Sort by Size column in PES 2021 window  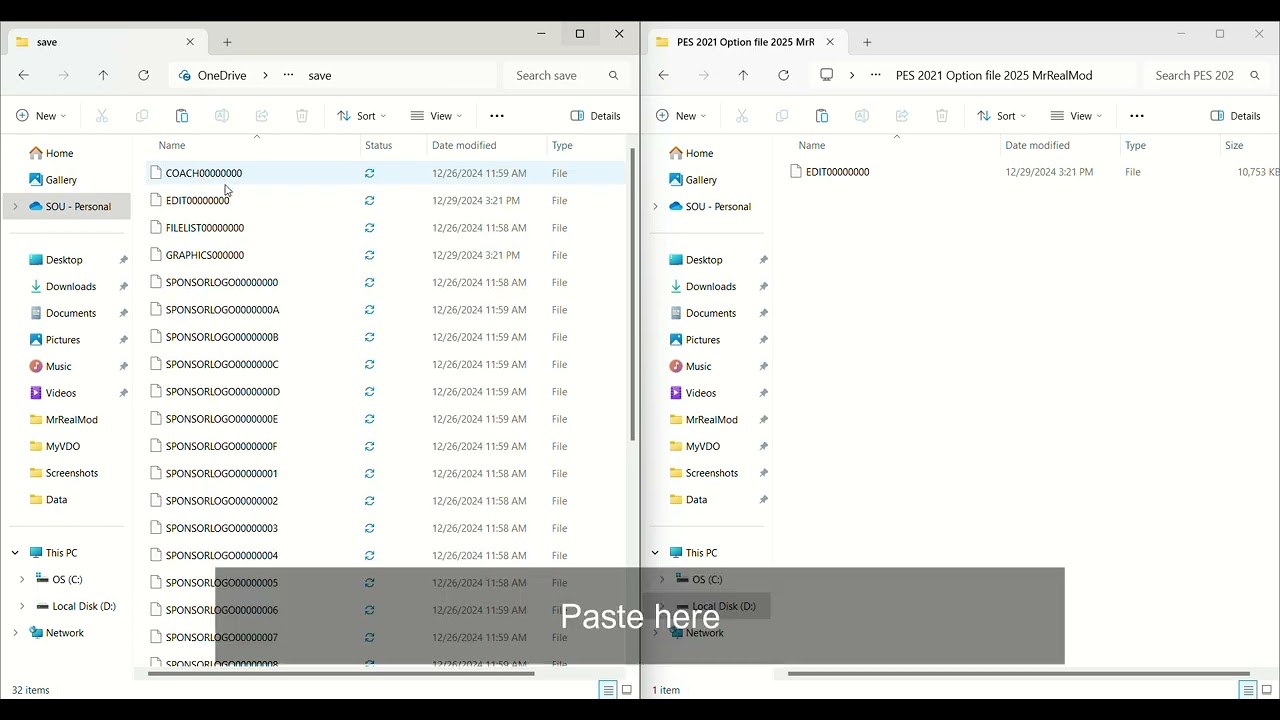1234,146
